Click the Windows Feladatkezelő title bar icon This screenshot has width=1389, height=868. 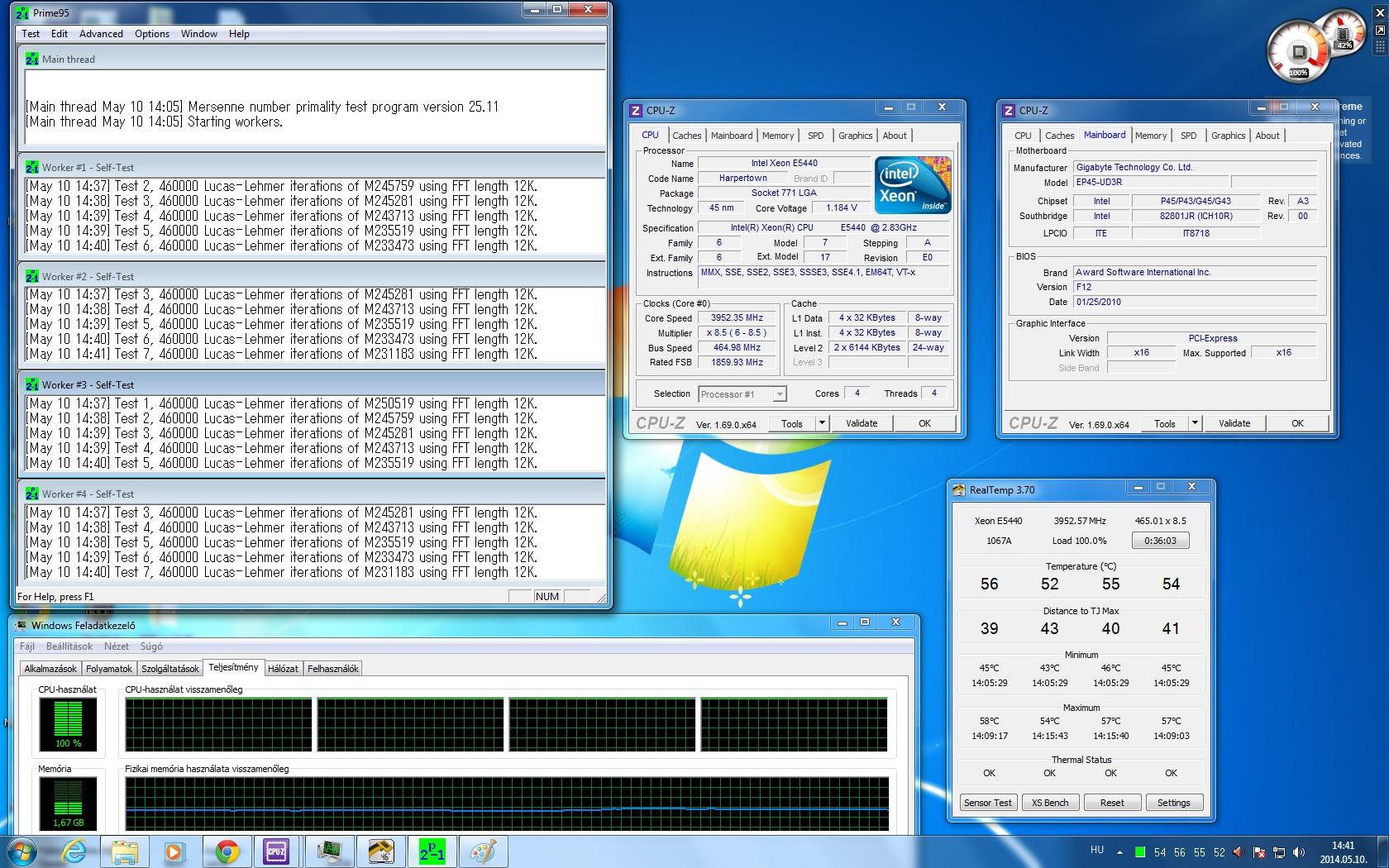[21, 625]
